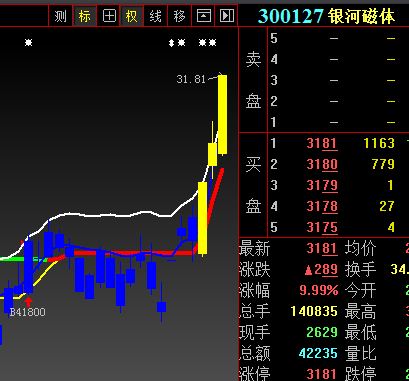Click the 31.81 high price label

point(191,79)
